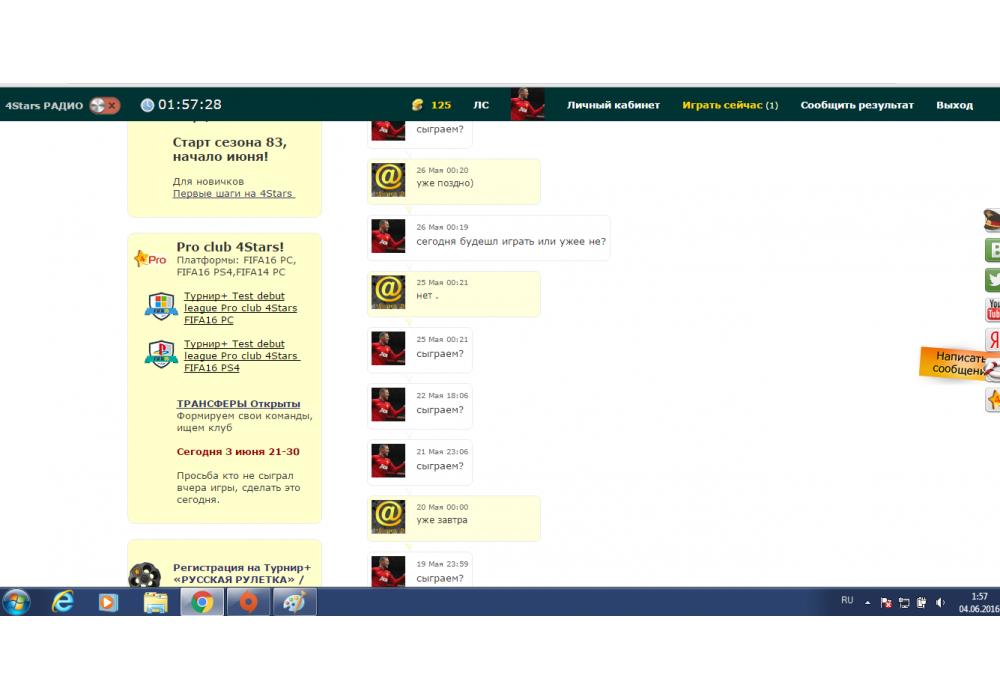Click the Twitter icon in the side panel
Image resolution: width=1000 pixels, height=700 pixels.
click(x=993, y=280)
